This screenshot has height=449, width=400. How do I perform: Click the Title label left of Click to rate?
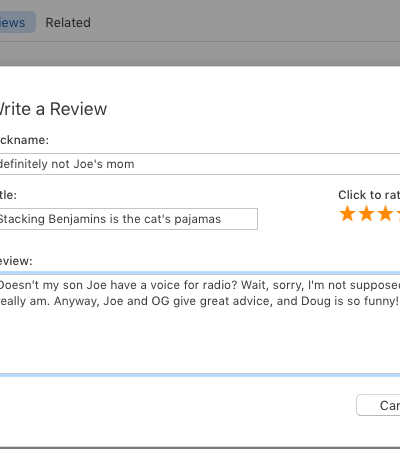coord(8,195)
